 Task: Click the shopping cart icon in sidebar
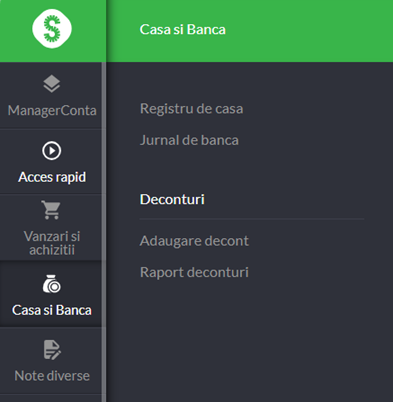pyautogui.click(x=51, y=210)
